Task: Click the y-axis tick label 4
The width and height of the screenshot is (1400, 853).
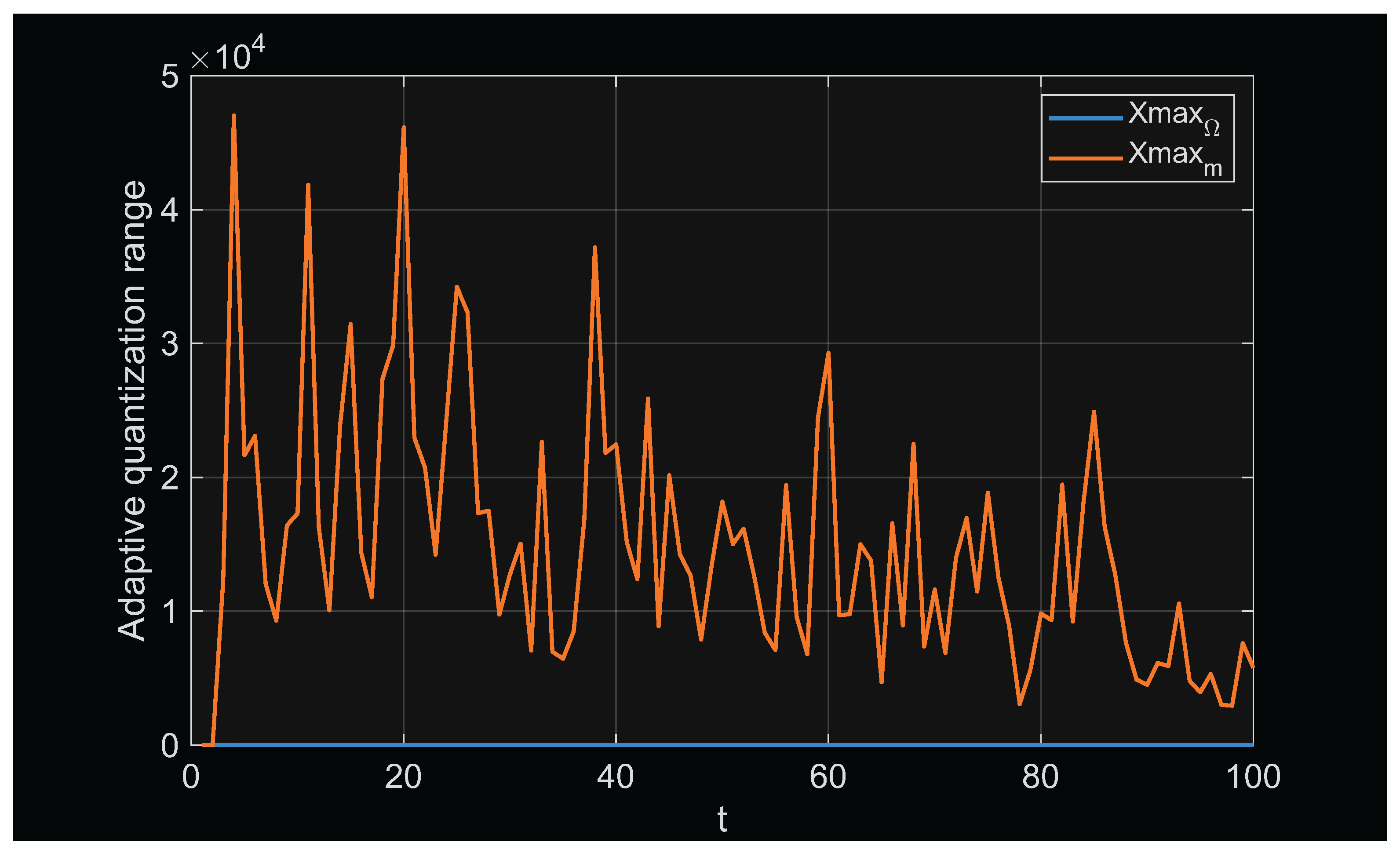Action: click(x=169, y=210)
